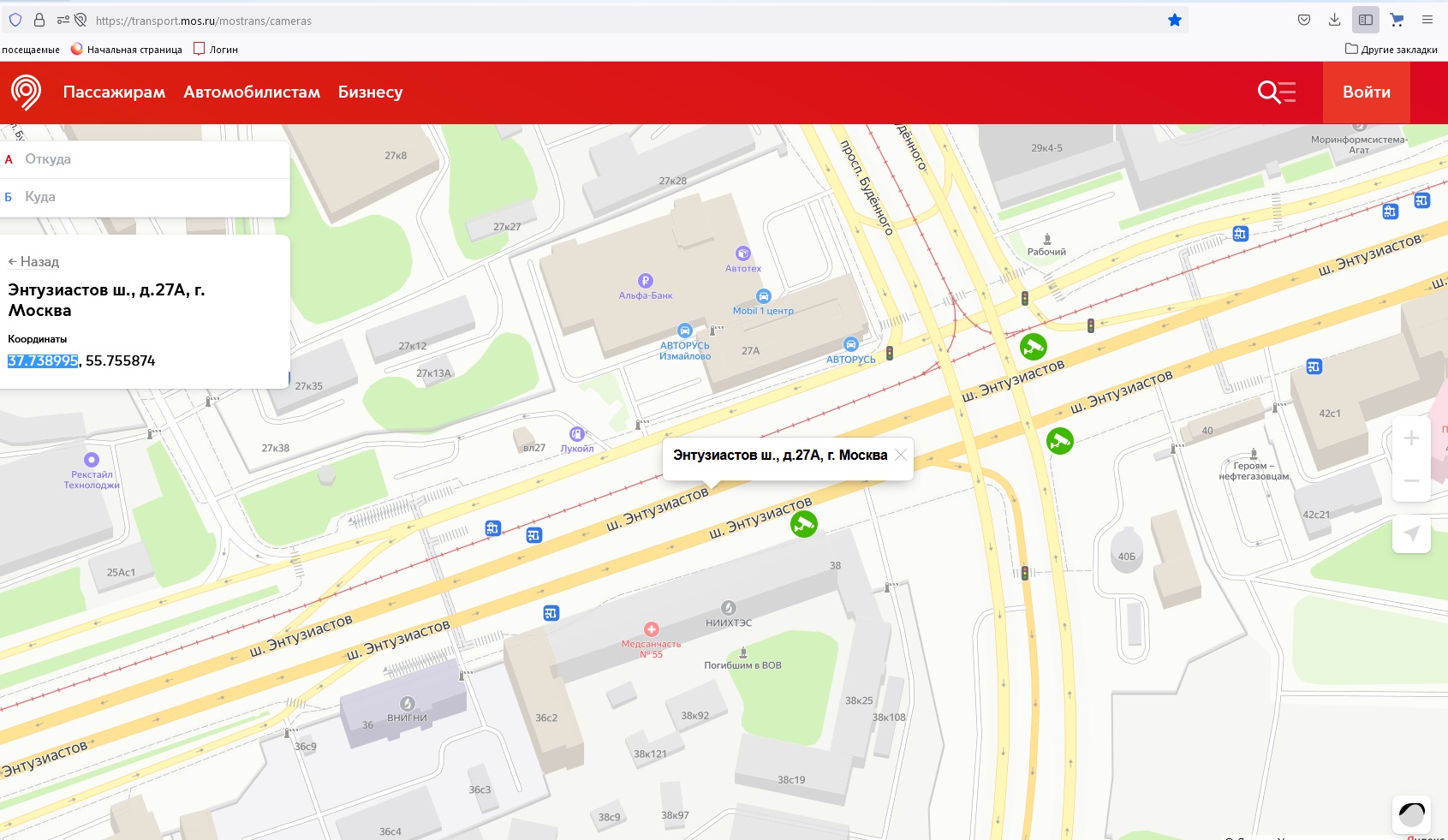Screen dimensions: 1448x840
Task: Open the search menu icon in header
Action: click(1276, 92)
